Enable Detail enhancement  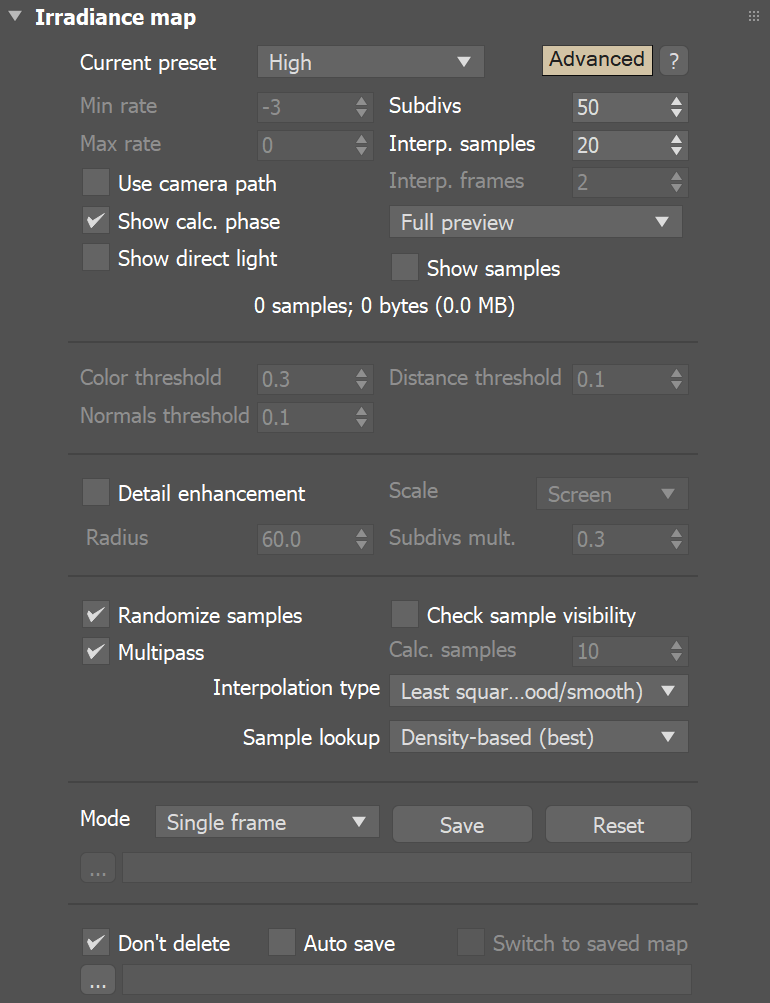(95, 492)
